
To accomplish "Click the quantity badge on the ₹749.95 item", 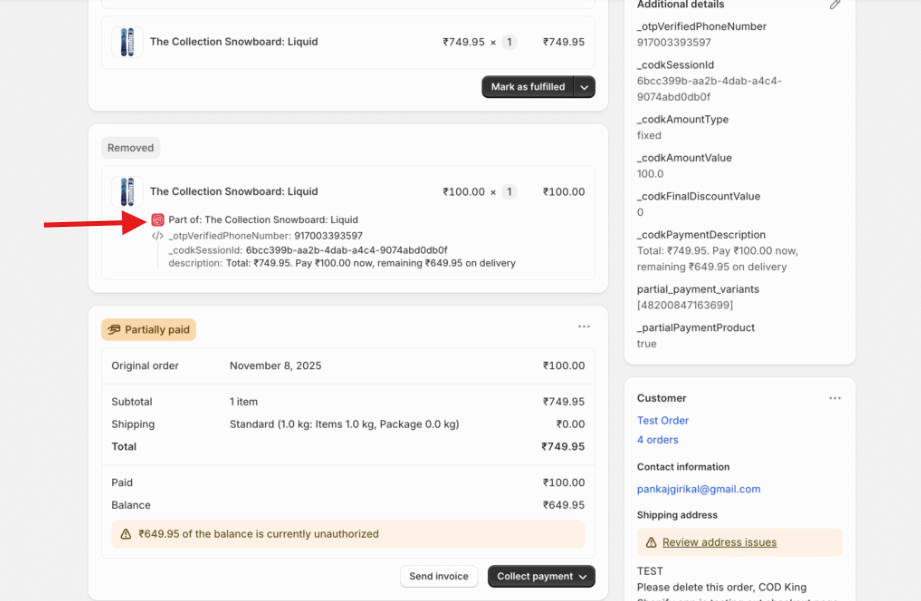I will point(509,42).
